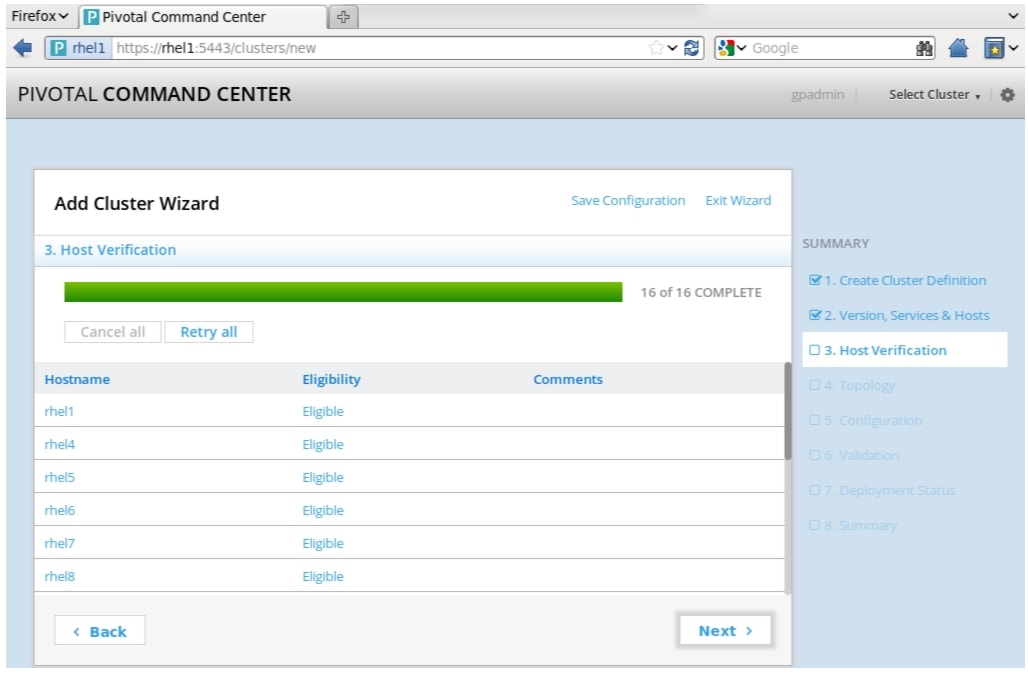
Task: Open the Firefox menu dropdown
Action: 39,16
